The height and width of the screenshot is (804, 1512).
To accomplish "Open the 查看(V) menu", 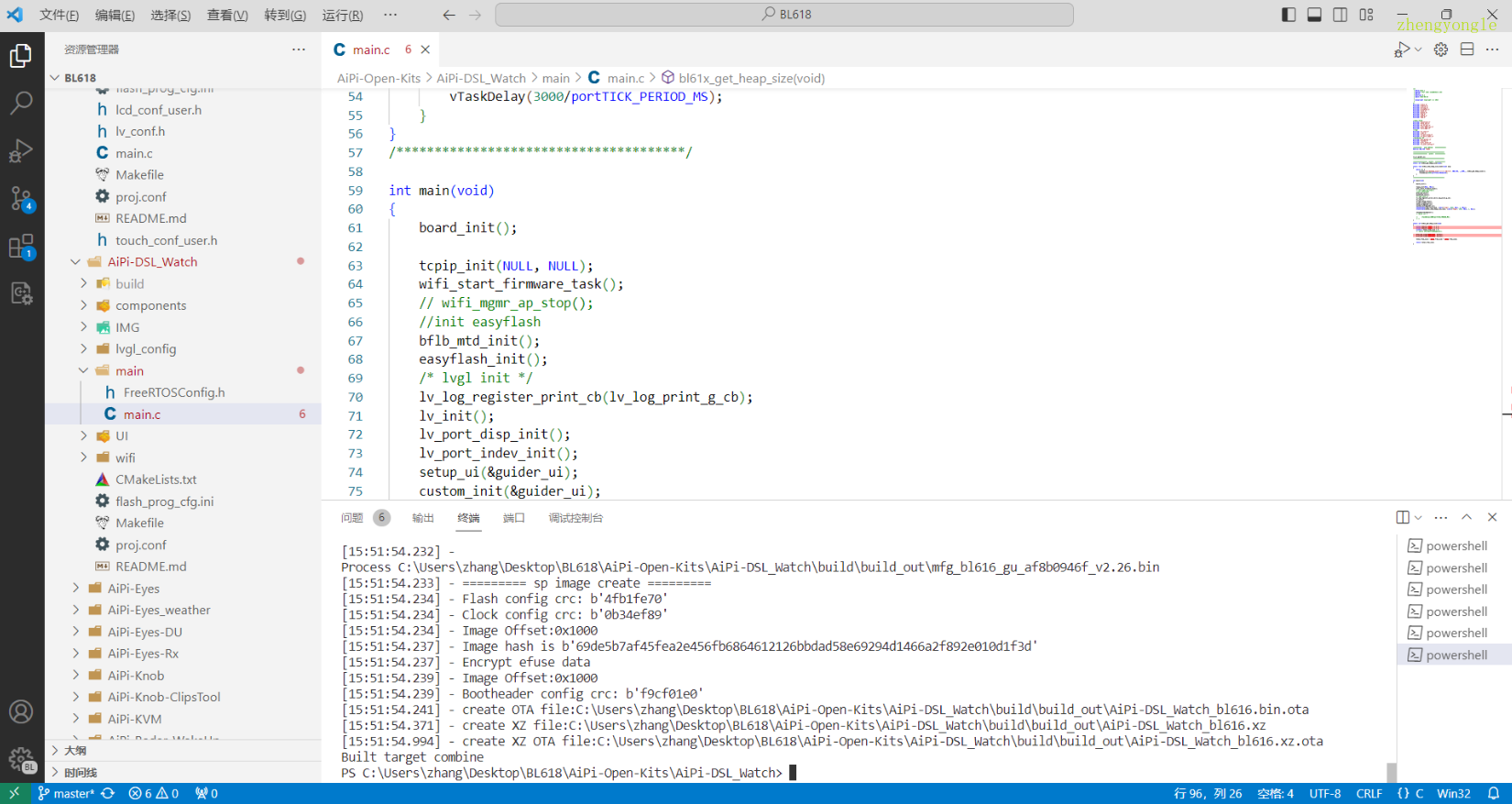I will coord(227,15).
